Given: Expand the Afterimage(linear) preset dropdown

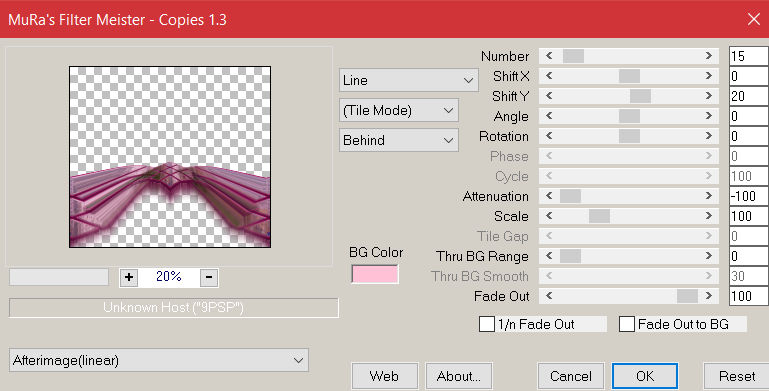Looking at the screenshot, I should pyautogui.click(x=159, y=361).
